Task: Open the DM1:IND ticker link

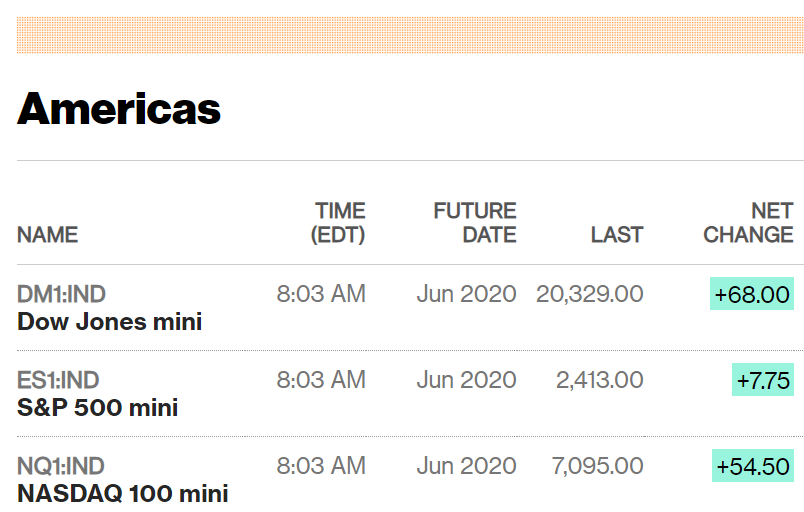Action: (61, 294)
